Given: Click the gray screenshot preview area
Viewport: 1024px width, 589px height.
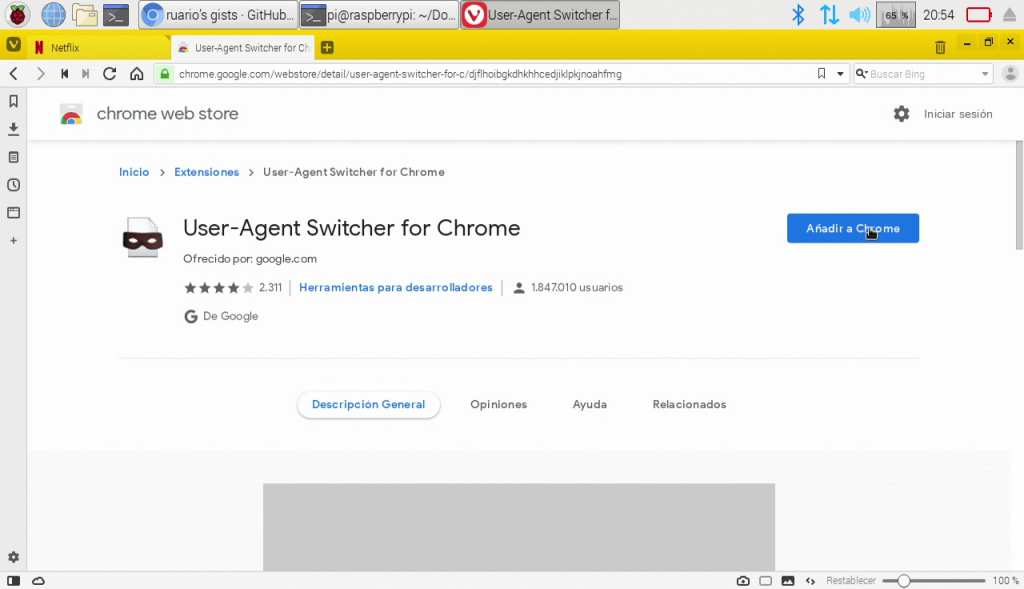Looking at the screenshot, I should pos(519,527).
